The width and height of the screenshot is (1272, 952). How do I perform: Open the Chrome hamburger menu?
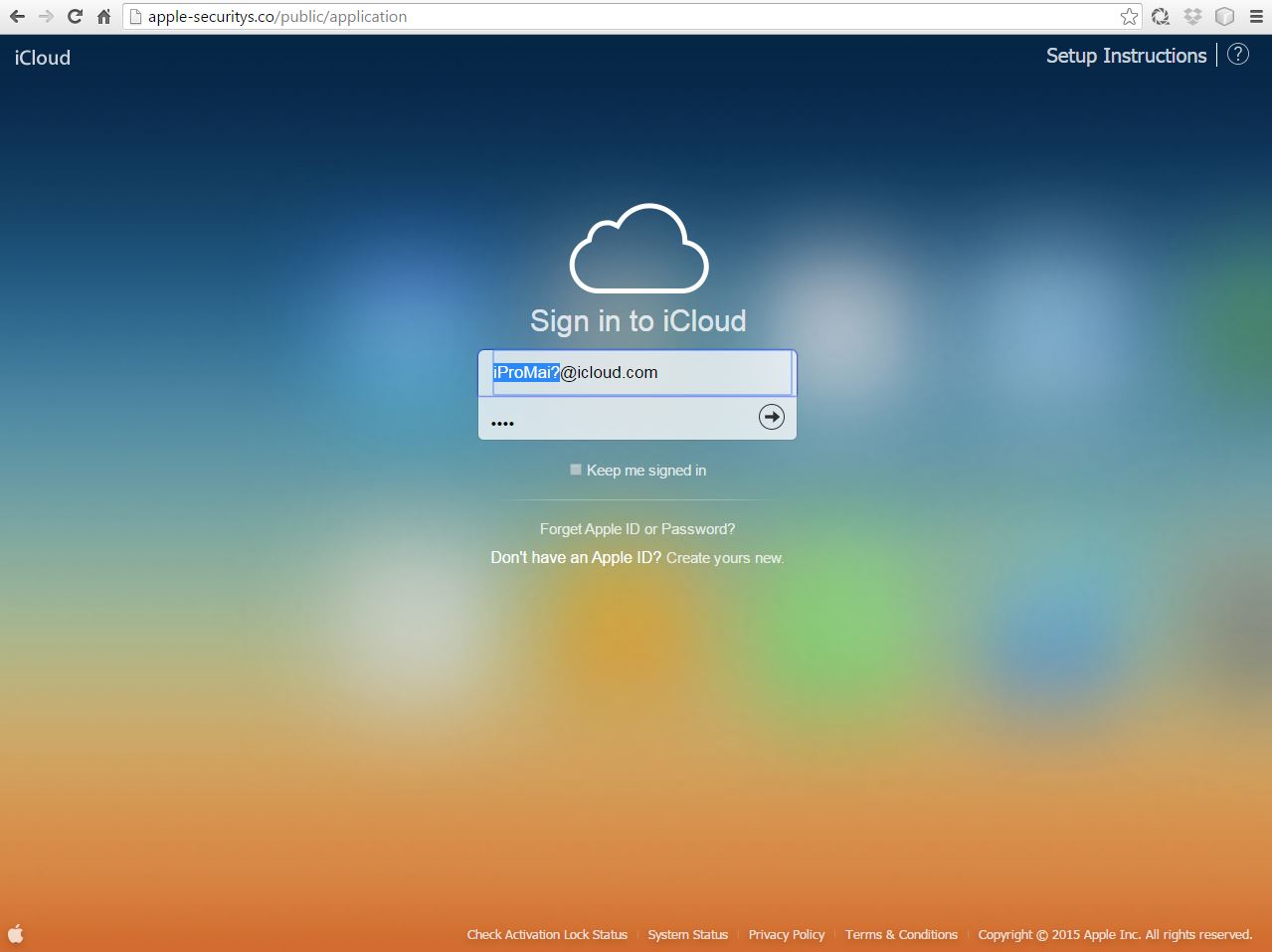(x=1256, y=17)
